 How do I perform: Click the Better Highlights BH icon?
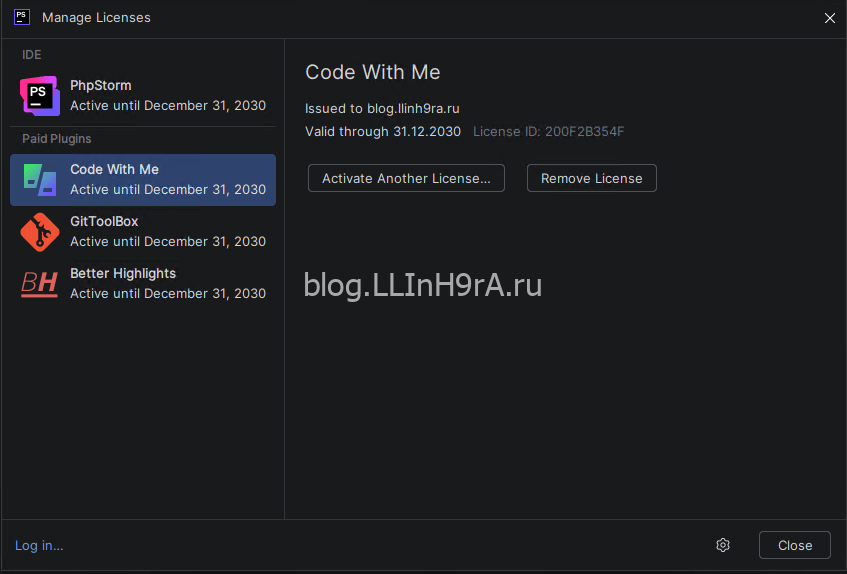[40, 284]
